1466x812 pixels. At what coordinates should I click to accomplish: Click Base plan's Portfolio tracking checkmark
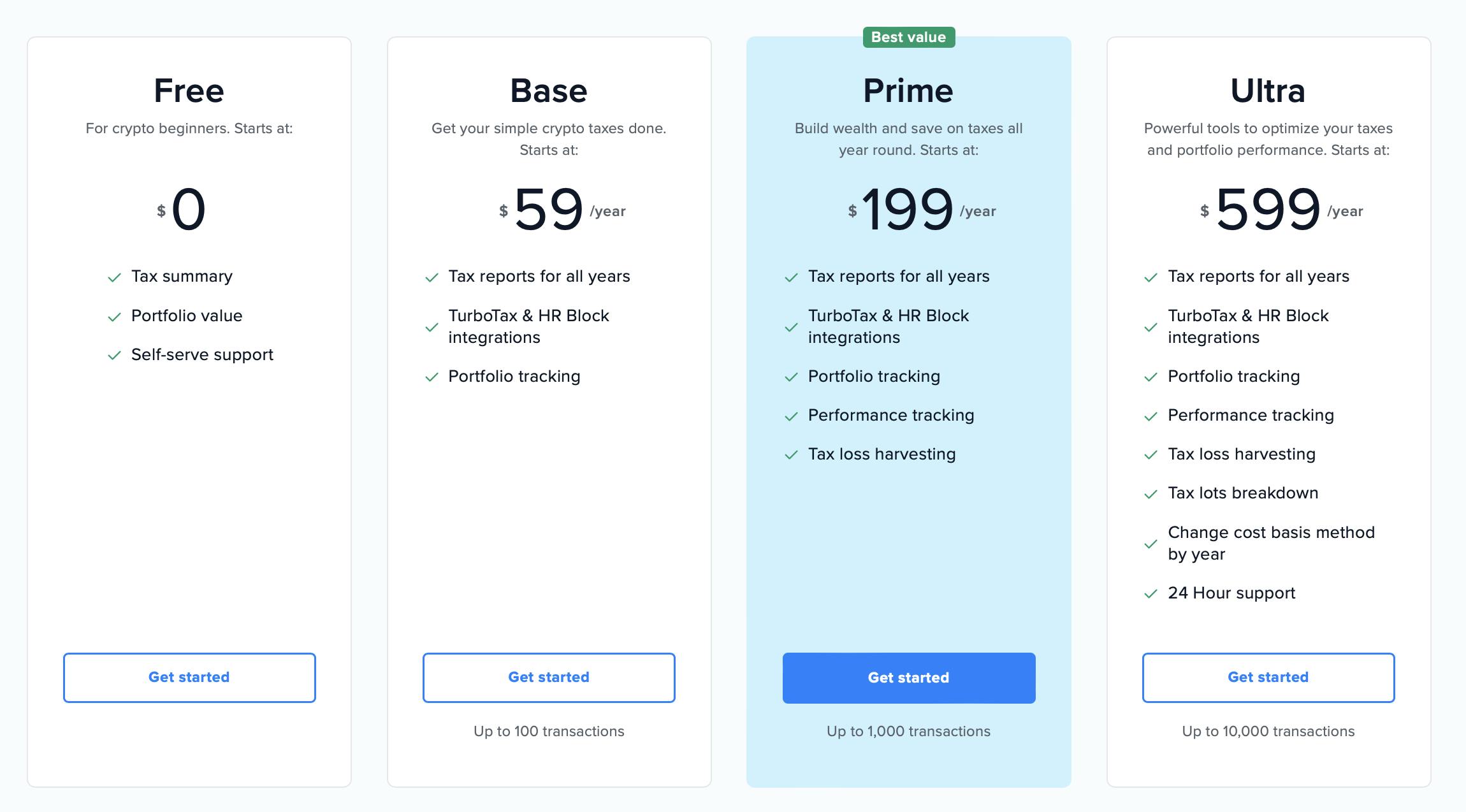[x=432, y=377]
